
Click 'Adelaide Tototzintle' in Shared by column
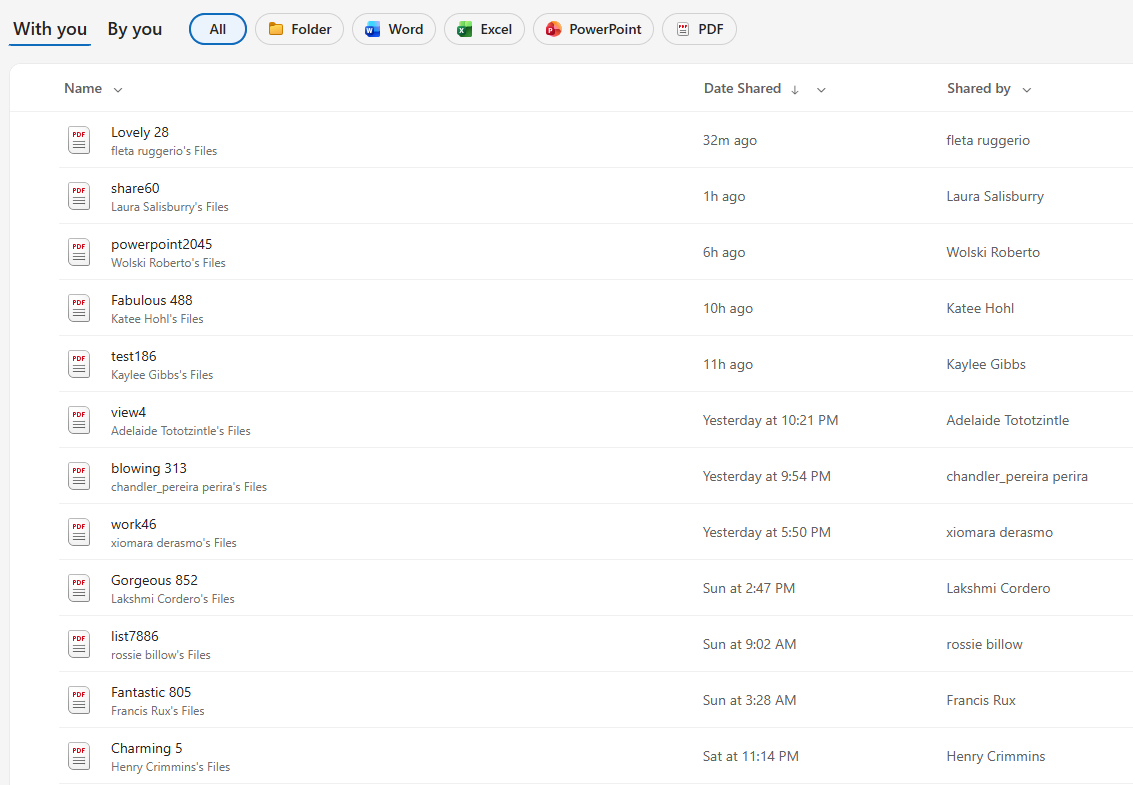(x=1007, y=420)
